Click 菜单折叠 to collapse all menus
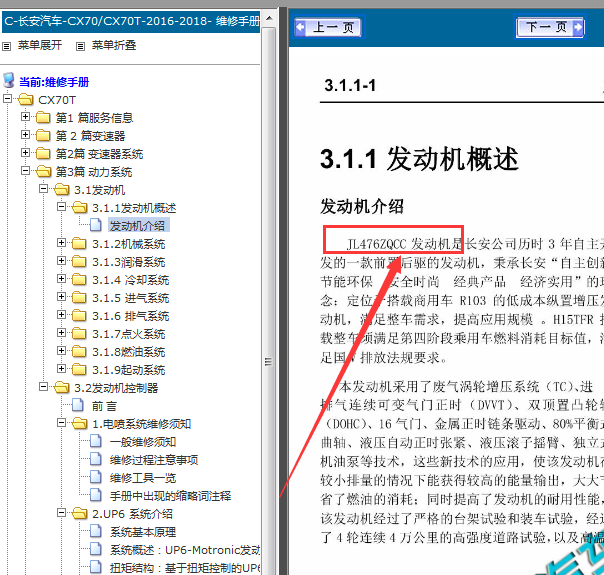Image resolution: width=604 pixels, height=575 pixels. tap(114, 45)
